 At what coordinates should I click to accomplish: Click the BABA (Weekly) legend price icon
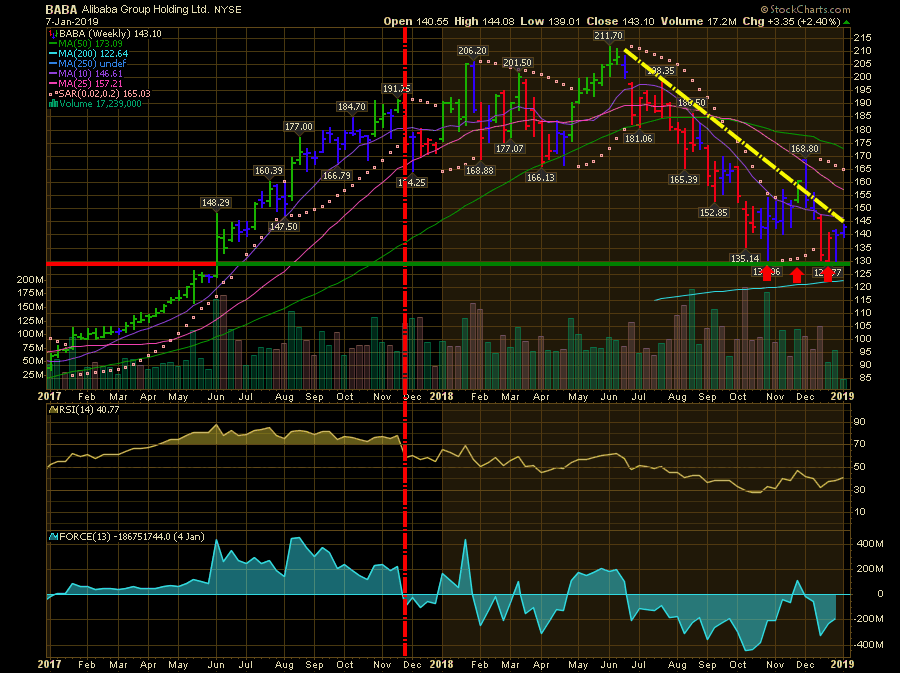51,33
